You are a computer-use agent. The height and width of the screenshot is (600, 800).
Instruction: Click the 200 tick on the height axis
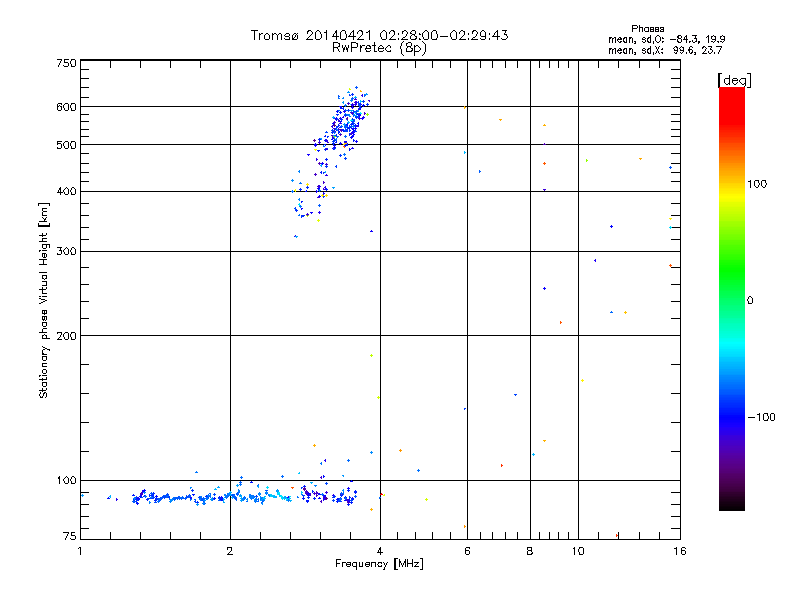[66, 336]
